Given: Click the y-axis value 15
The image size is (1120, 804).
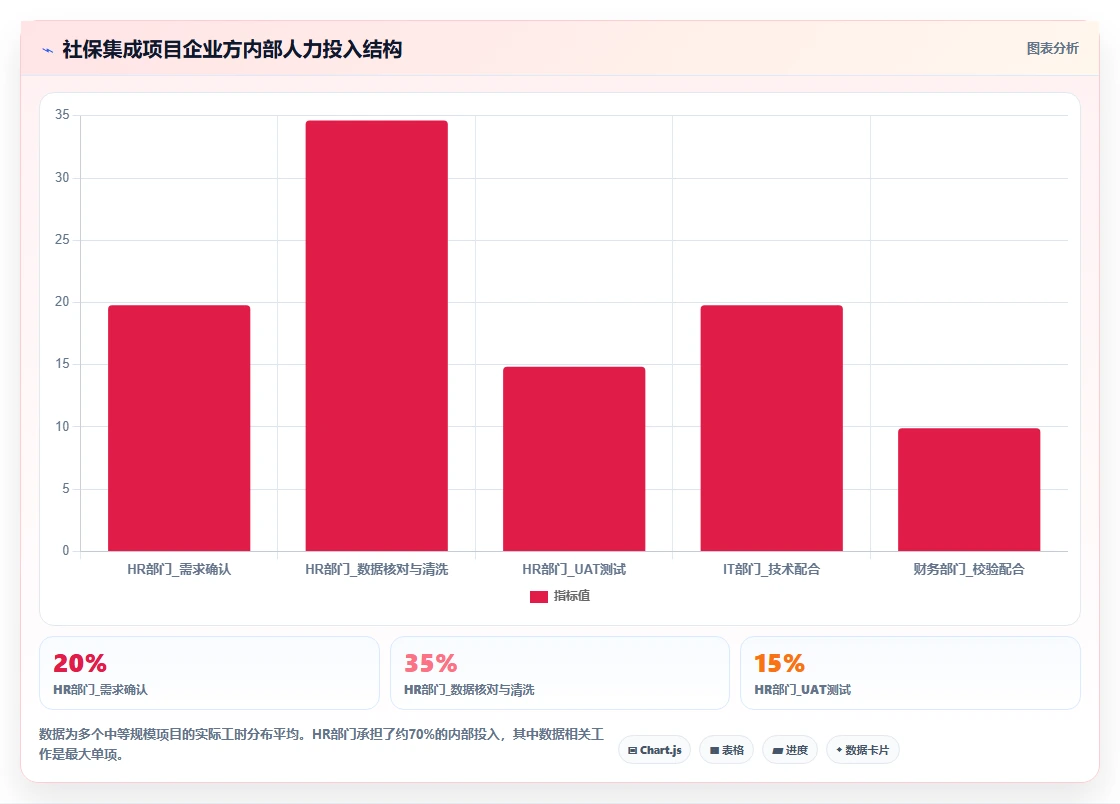Looking at the screenshot, I should coord(62,364).
